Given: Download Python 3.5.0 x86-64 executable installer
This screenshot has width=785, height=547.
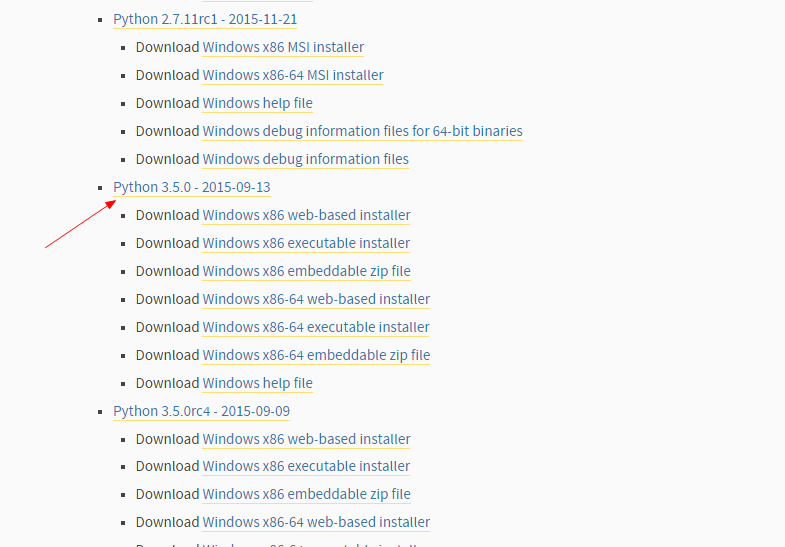Looking at the screenshot, I should point(316,328).
